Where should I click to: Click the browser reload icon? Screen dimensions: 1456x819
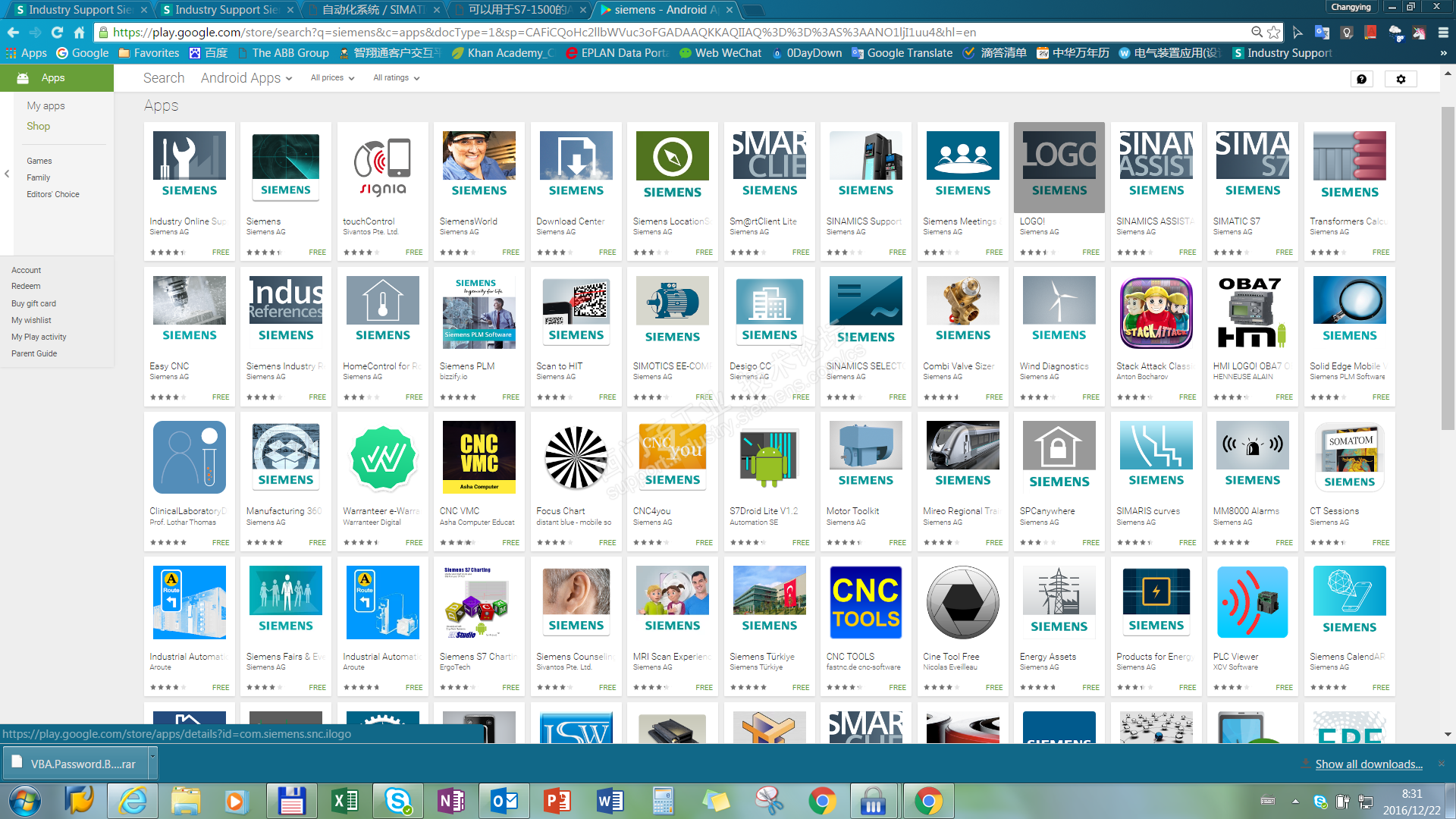pos(57,33)
